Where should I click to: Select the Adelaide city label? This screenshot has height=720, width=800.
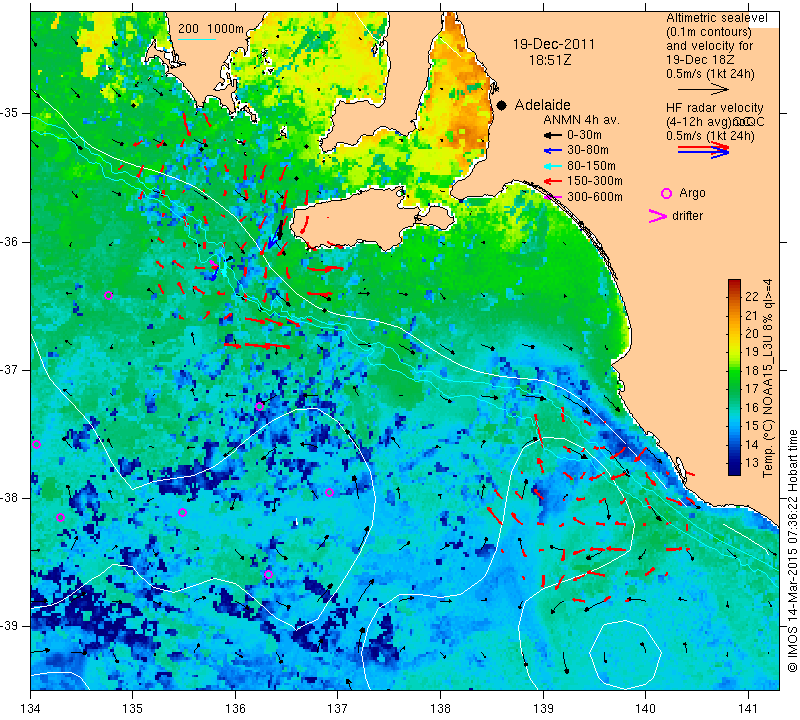click(x=542, y=105)
